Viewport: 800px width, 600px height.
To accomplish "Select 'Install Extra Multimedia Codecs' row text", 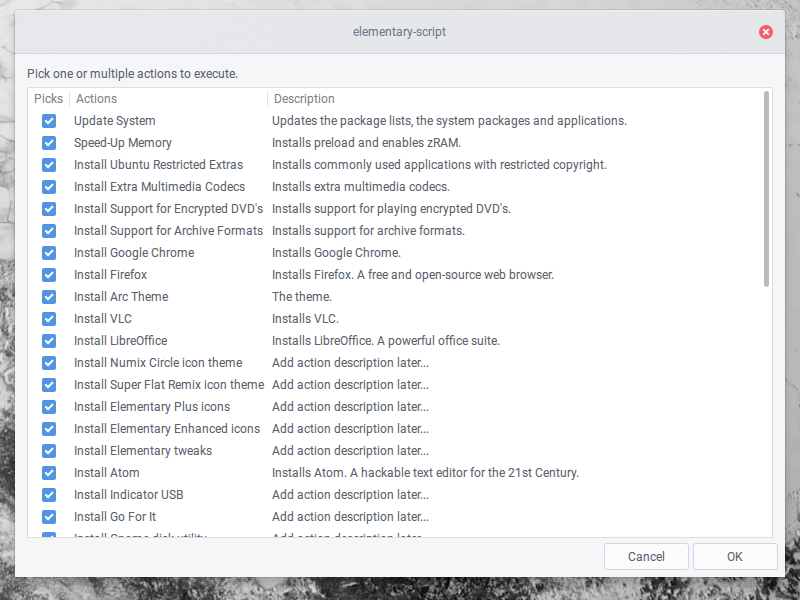I will 160,187.
